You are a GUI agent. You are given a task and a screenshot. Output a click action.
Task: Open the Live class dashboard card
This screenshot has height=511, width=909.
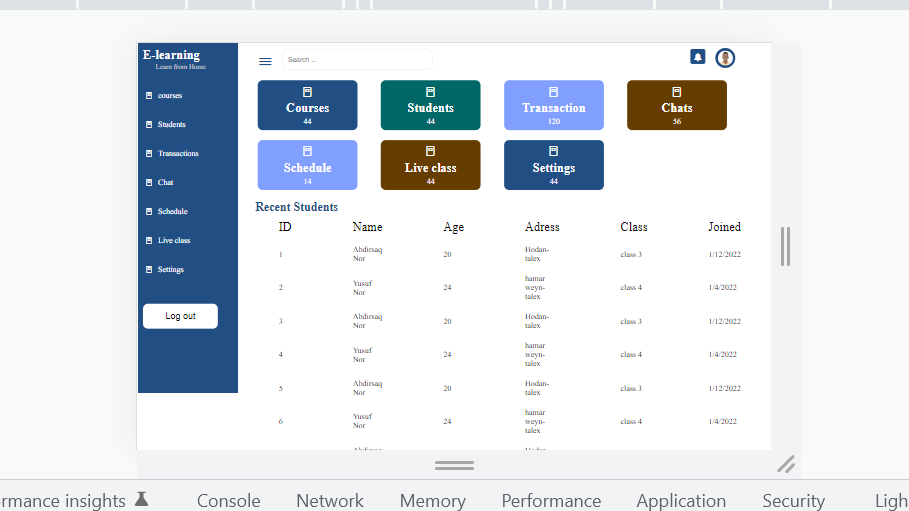(x=430, y=165)
